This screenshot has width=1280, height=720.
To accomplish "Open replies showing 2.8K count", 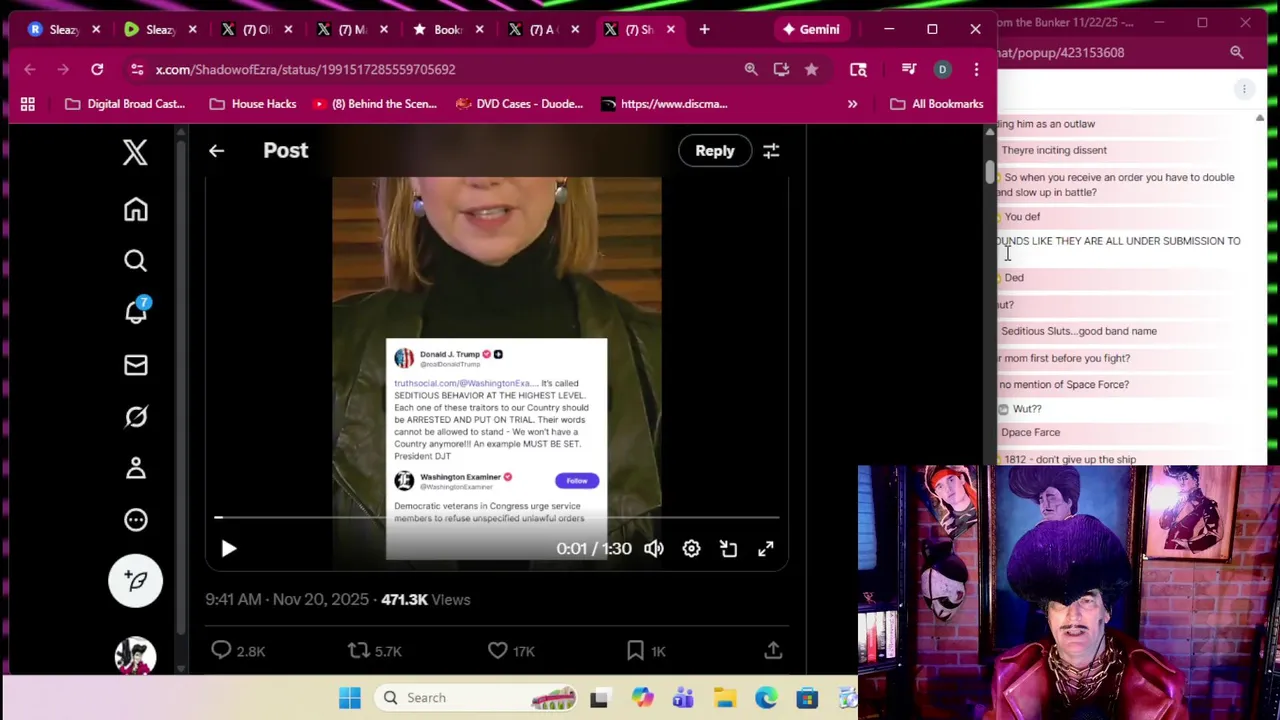I will (x=238, y=651).
